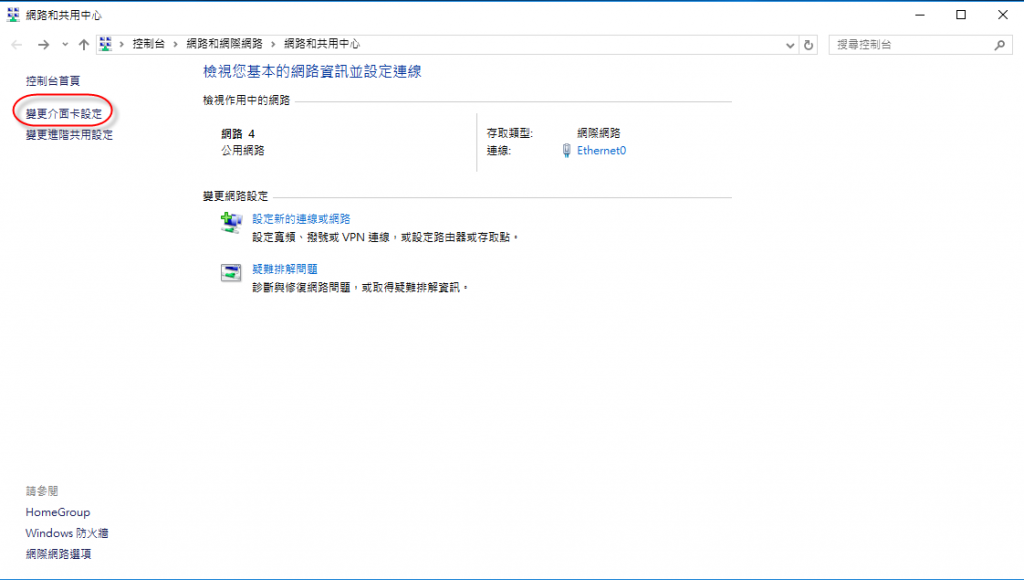
Task: Click the refresh button beside address bar
Action: pos(809,45)
